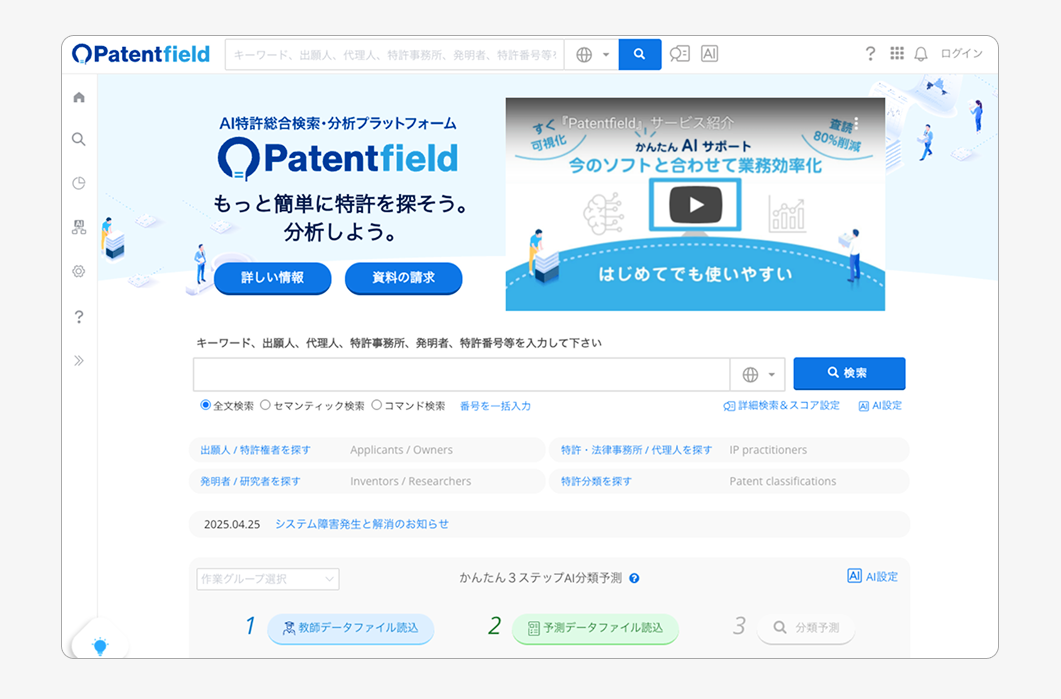This screenshot has height=699, width=1061.
Task: Open header search language globe dropdown
Action: point(592,55)
